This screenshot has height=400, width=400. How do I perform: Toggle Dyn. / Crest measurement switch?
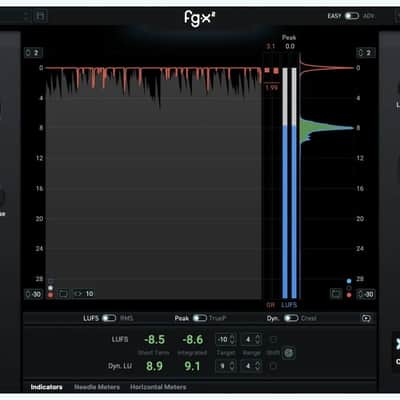[291, 318]
